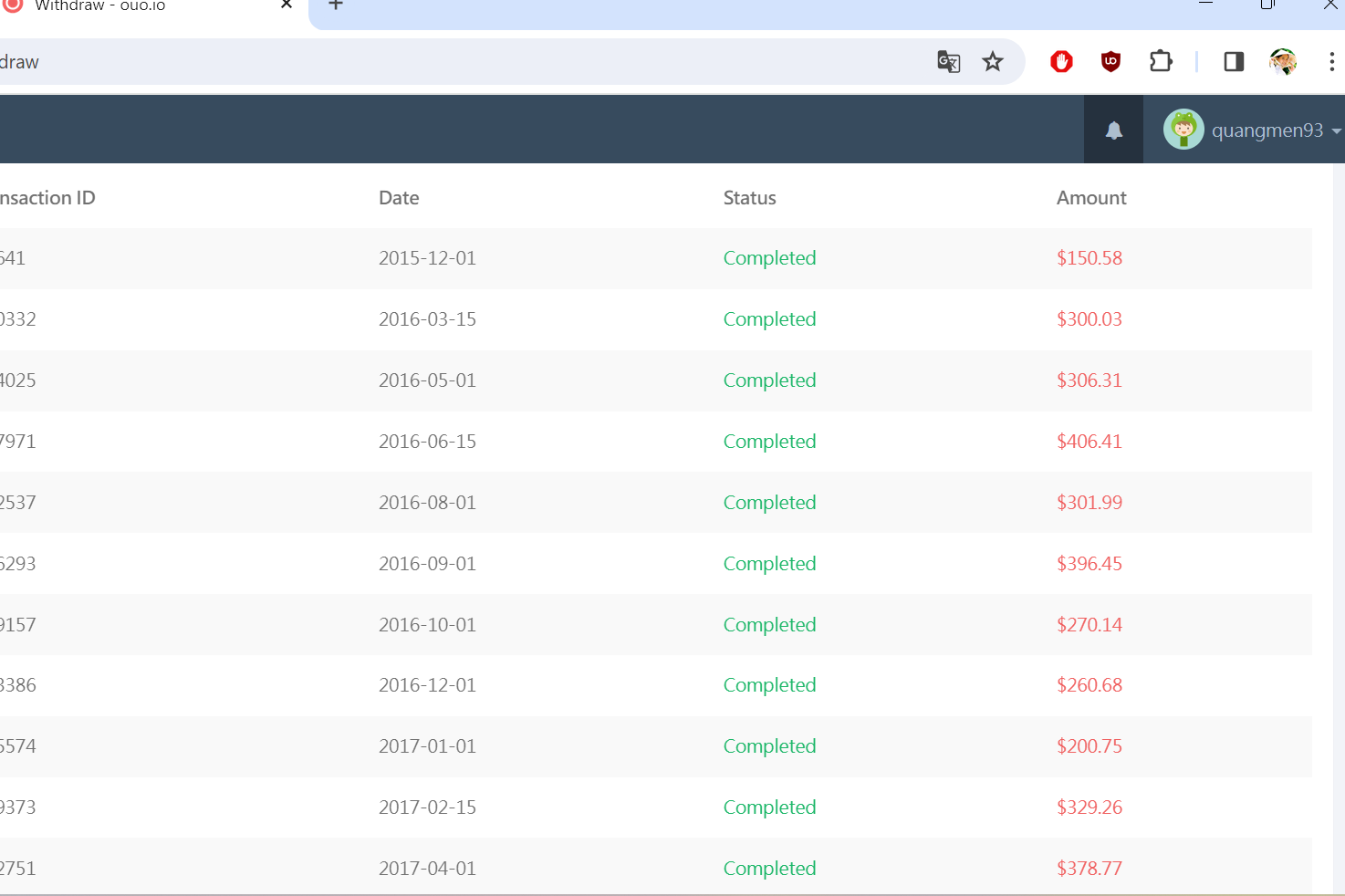Expand the quangmen93 account dropdown arrow
This screenshot has height=896, width=1345.
(1336, 131)
